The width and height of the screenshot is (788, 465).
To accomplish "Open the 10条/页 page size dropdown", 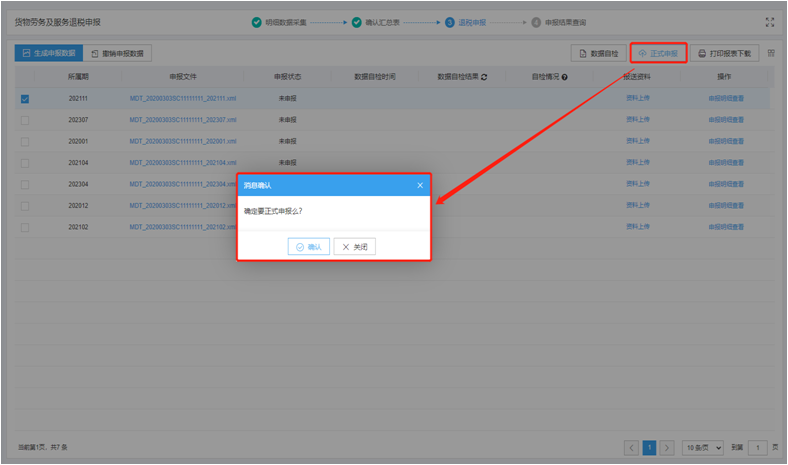I will click(702, 448).
